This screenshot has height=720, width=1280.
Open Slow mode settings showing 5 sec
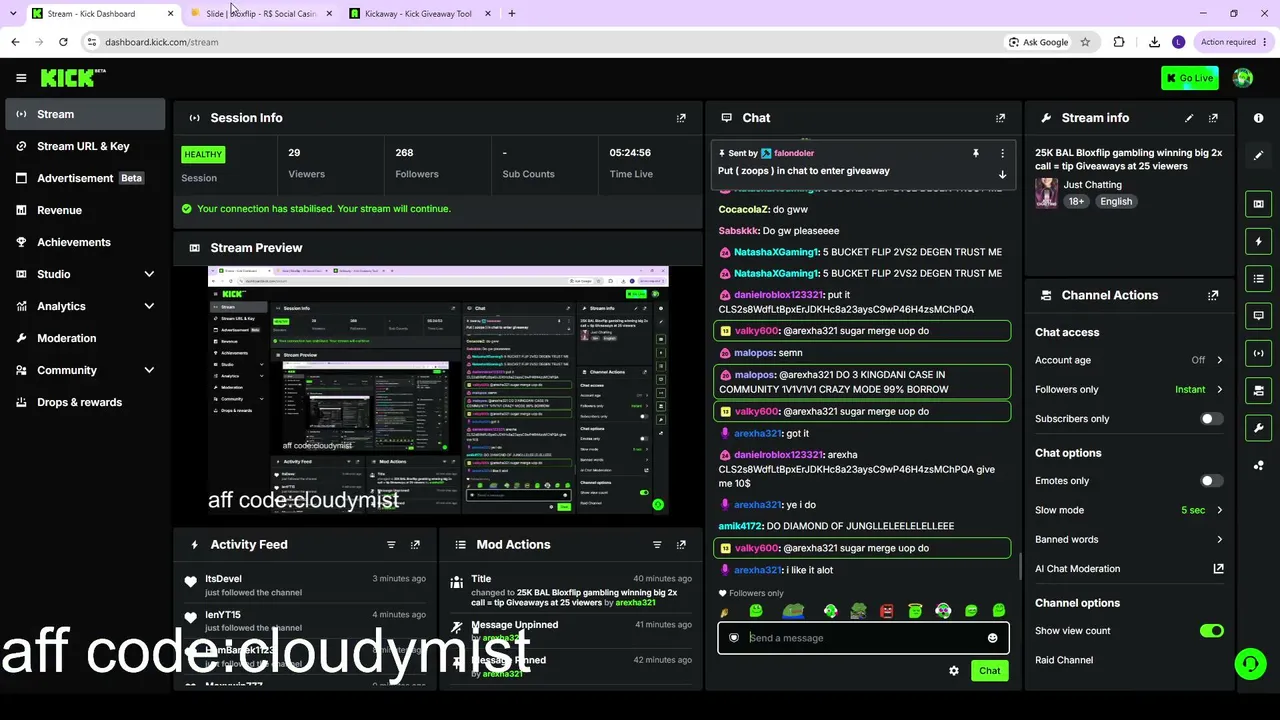click(1129, 510)
